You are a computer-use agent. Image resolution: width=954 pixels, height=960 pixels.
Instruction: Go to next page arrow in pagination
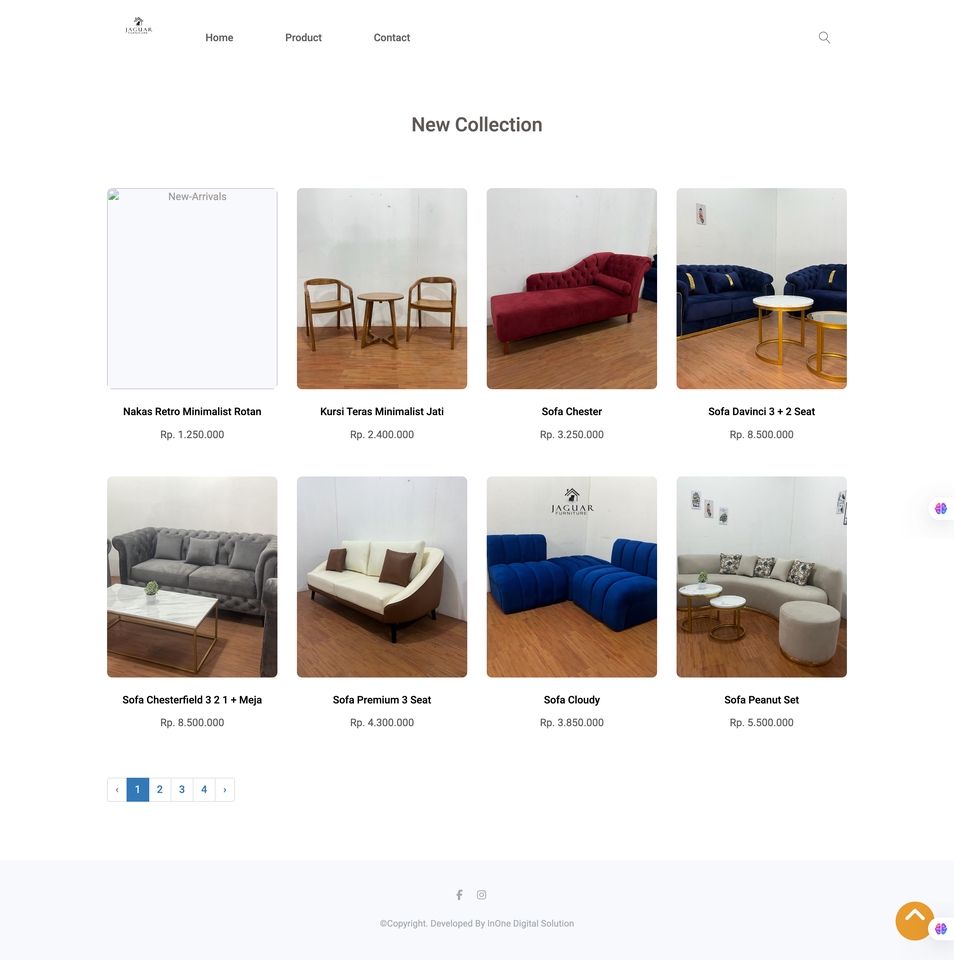pos(225,790)
